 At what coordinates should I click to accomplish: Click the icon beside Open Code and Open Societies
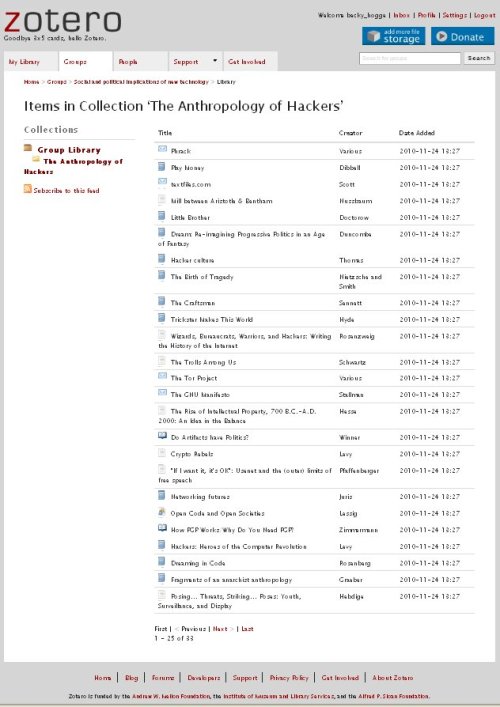click(x=161, y=512)
